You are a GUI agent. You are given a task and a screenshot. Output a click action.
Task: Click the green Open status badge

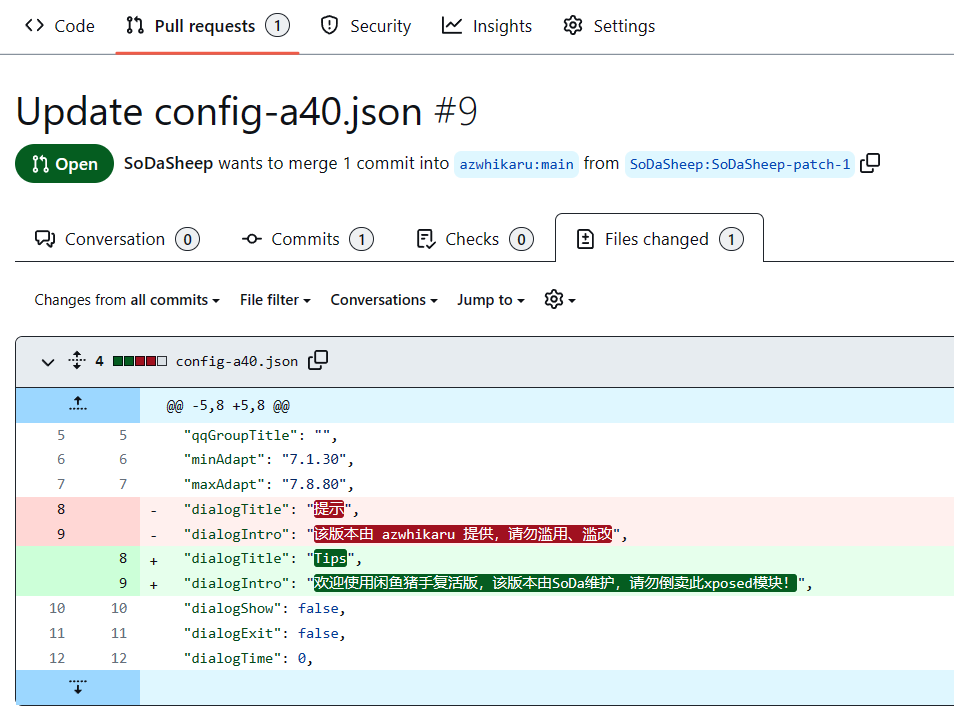pyautogui.click(x=64, y=164)
